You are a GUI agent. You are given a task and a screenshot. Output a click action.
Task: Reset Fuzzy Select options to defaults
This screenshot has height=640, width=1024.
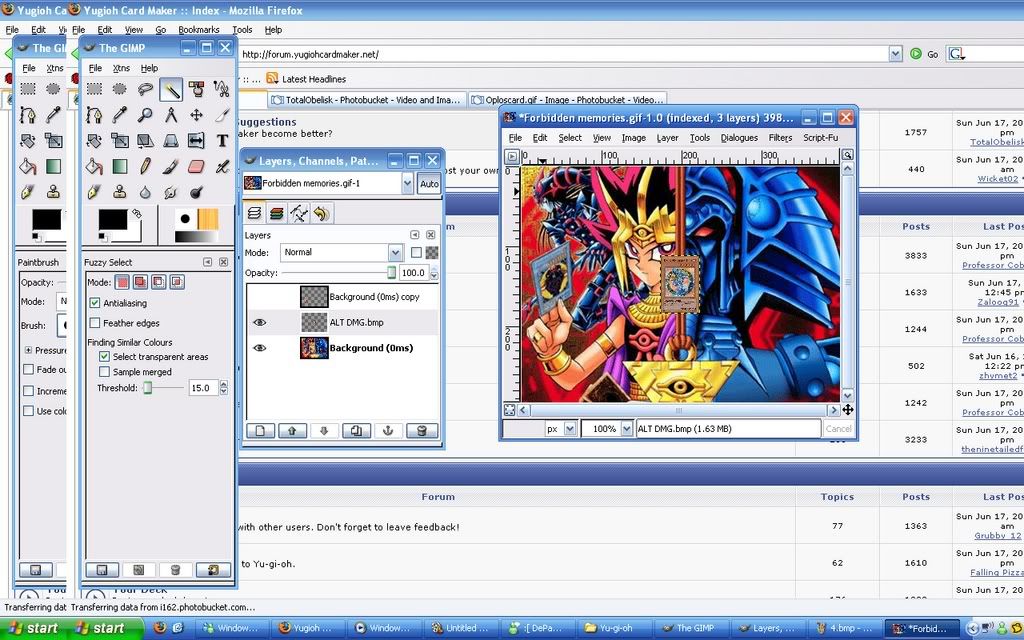214,570
